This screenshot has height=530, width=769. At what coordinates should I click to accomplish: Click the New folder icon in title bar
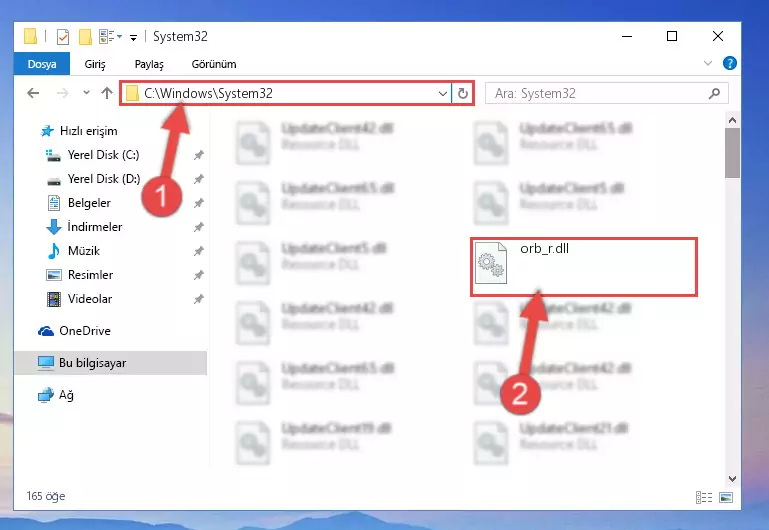[85, 37]
